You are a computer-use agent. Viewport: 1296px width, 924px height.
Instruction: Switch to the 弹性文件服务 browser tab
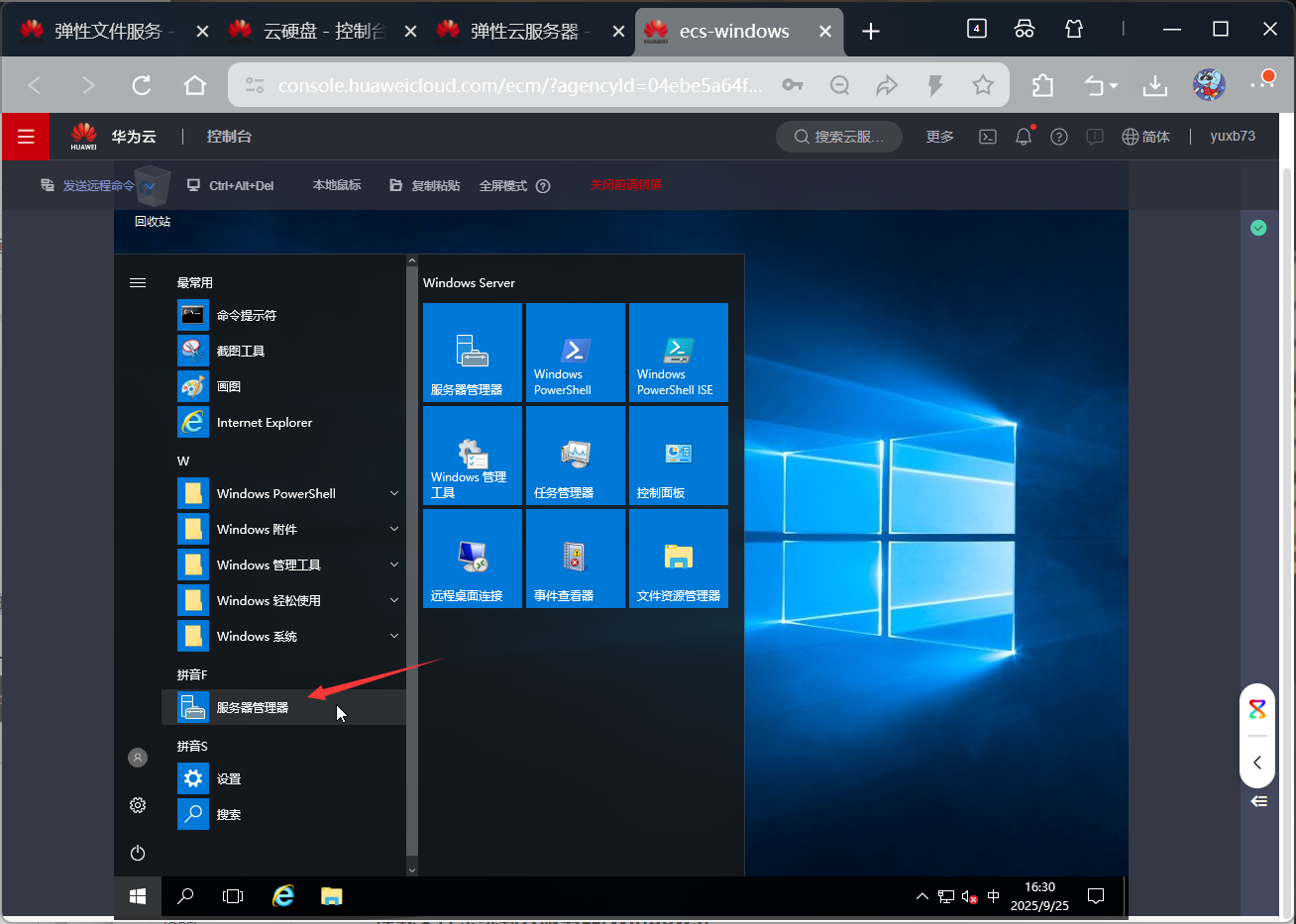click(x=113, y=31)
